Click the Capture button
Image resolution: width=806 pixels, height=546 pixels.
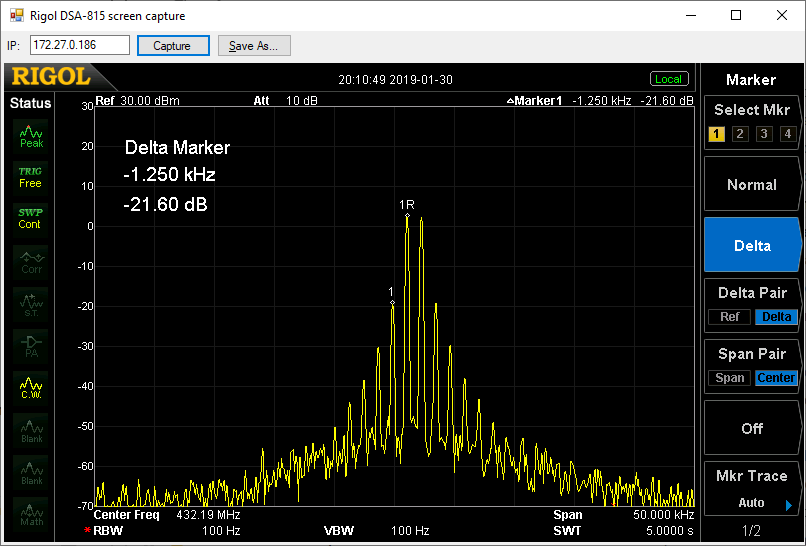(173, 46)
